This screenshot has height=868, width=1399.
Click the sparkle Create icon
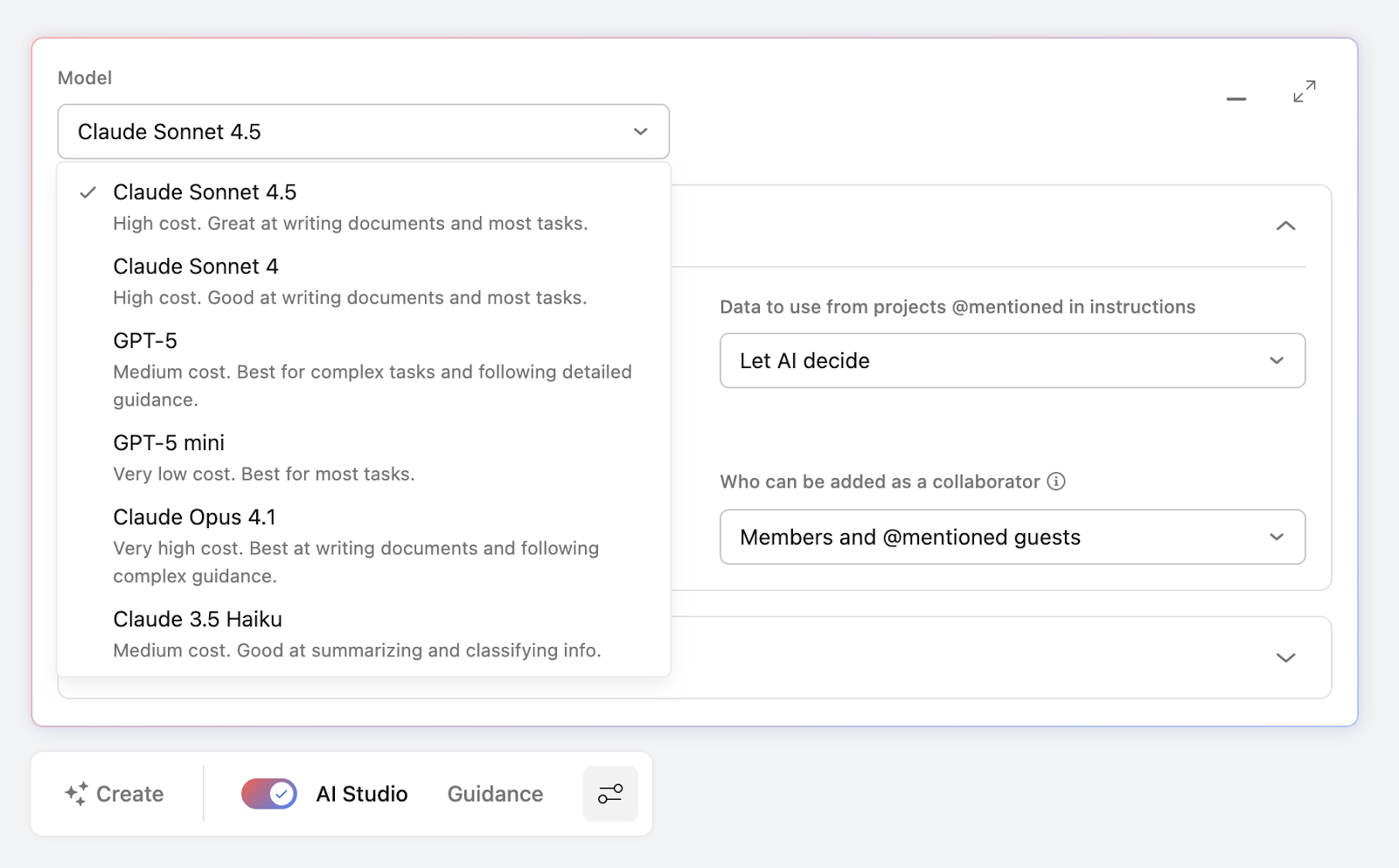(x=76, y=794)
